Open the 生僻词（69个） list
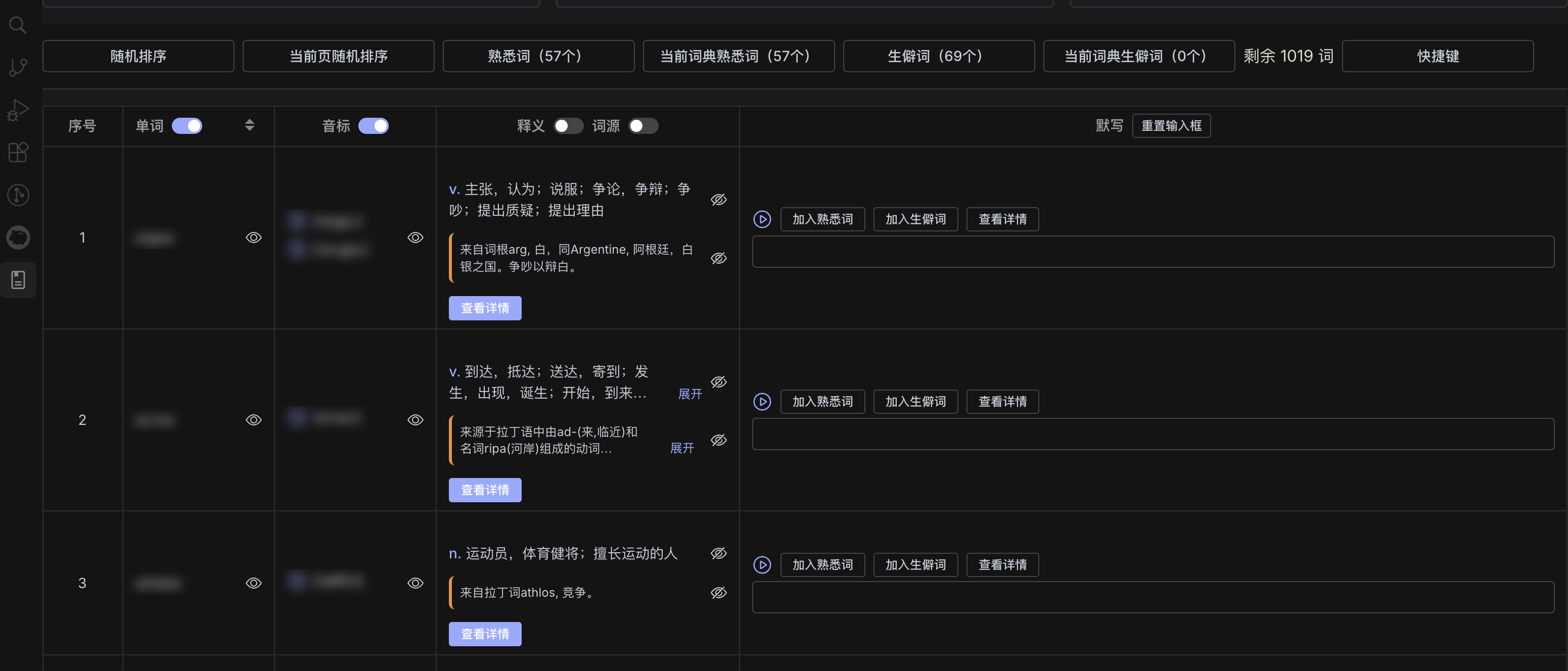 point(938,56)
